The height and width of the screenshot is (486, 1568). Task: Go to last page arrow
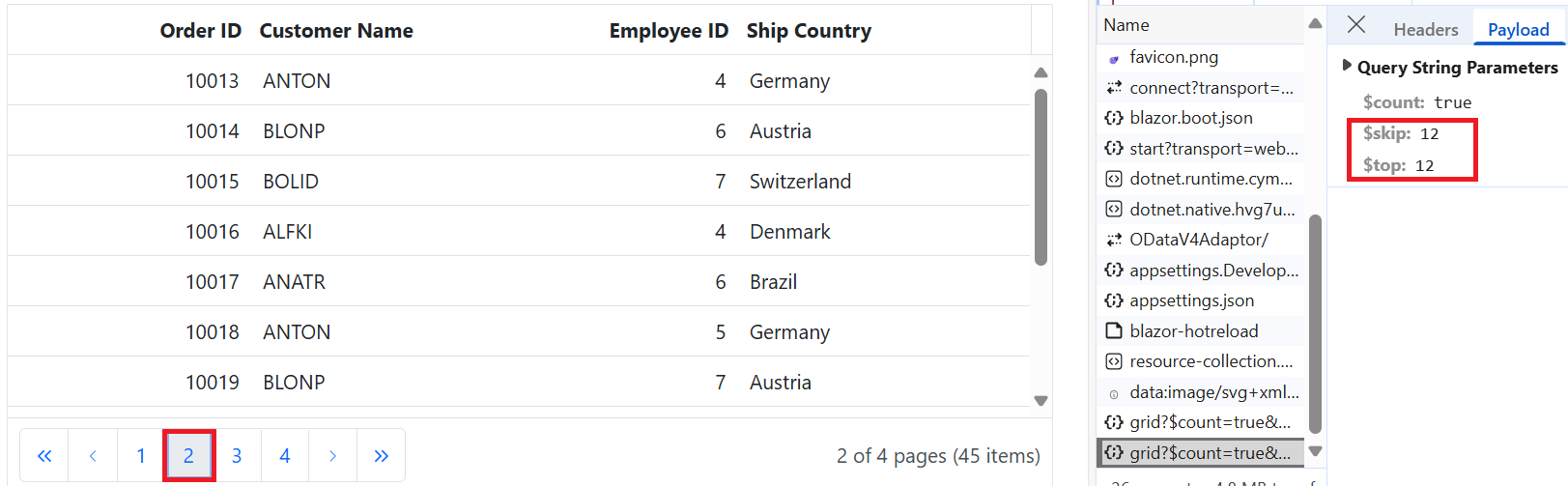click(382, 456)
